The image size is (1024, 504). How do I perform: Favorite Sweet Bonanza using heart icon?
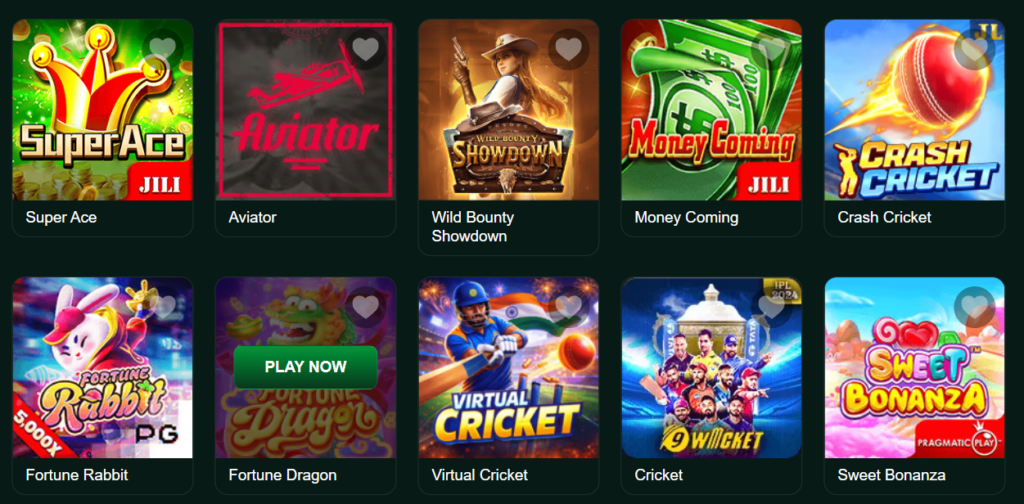[974, 306]
